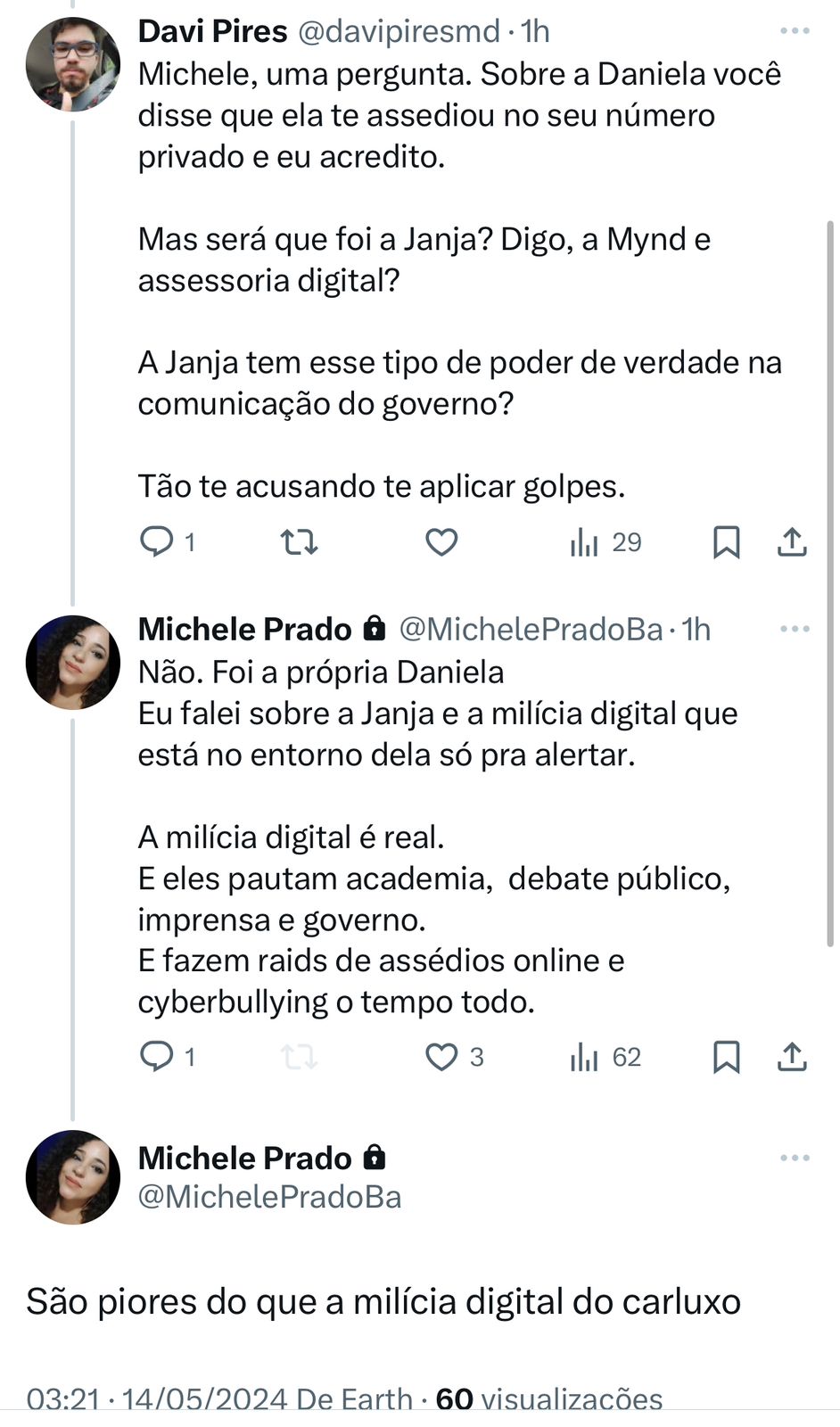
Task: Bookmark Davi Pires' tweet
Action: pyautogui.click(x=726, y=541)
